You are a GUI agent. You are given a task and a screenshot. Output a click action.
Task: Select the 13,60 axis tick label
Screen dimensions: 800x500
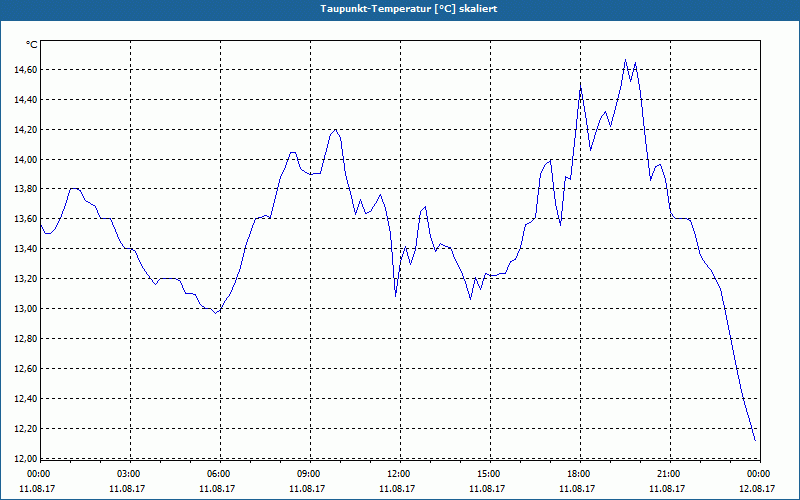tap(25, 219)
